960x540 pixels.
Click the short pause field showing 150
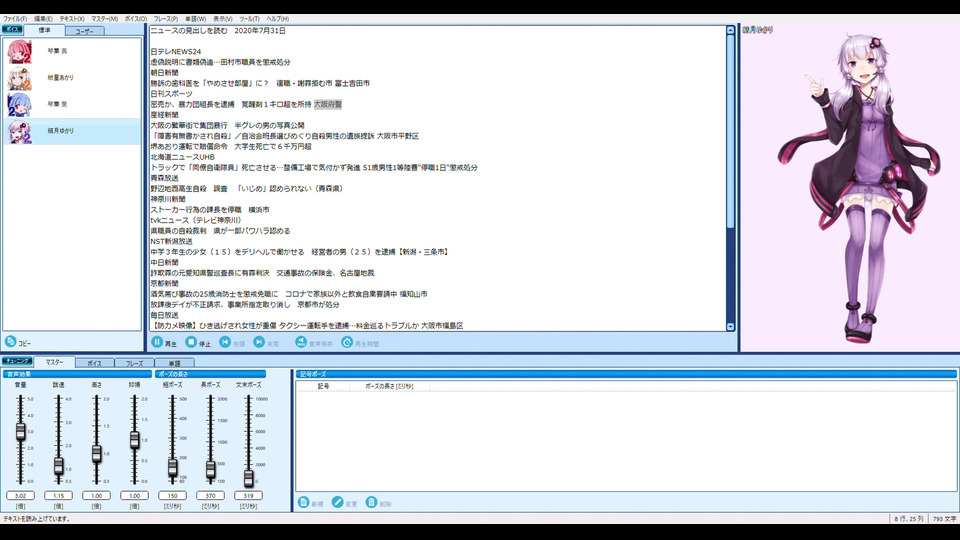172,495
